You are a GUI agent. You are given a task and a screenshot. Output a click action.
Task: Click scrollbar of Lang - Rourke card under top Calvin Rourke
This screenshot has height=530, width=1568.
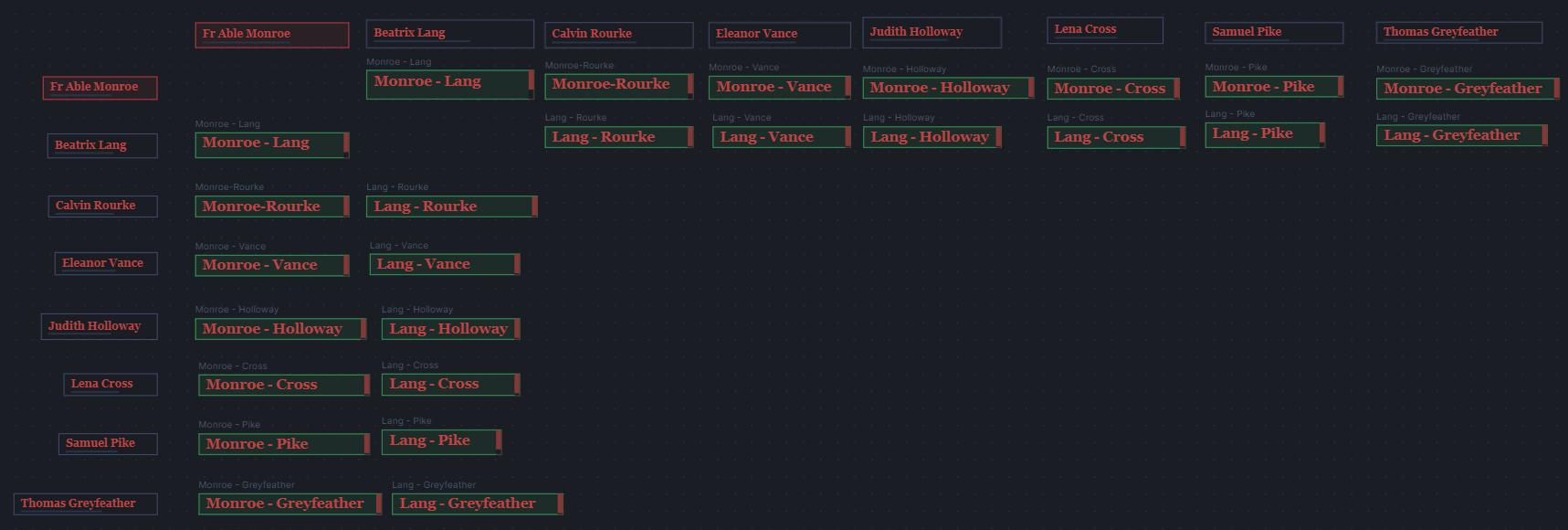690,137
